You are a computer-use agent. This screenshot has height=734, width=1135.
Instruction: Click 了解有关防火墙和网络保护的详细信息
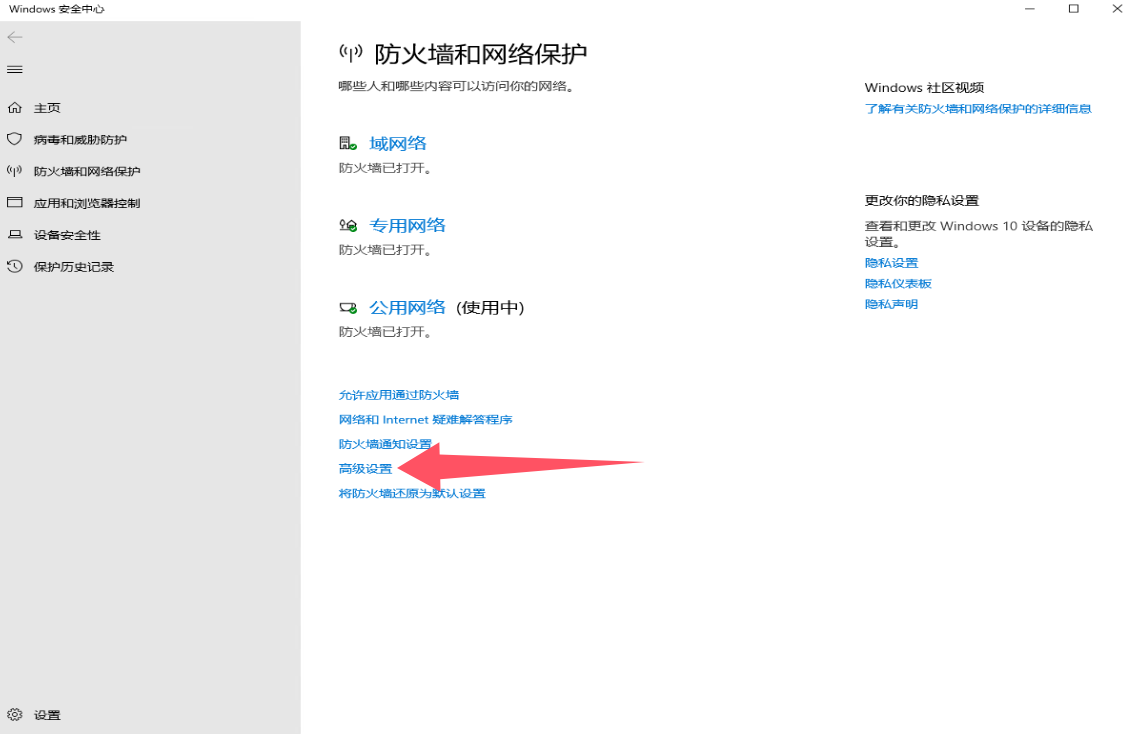(x=977, y=108)
